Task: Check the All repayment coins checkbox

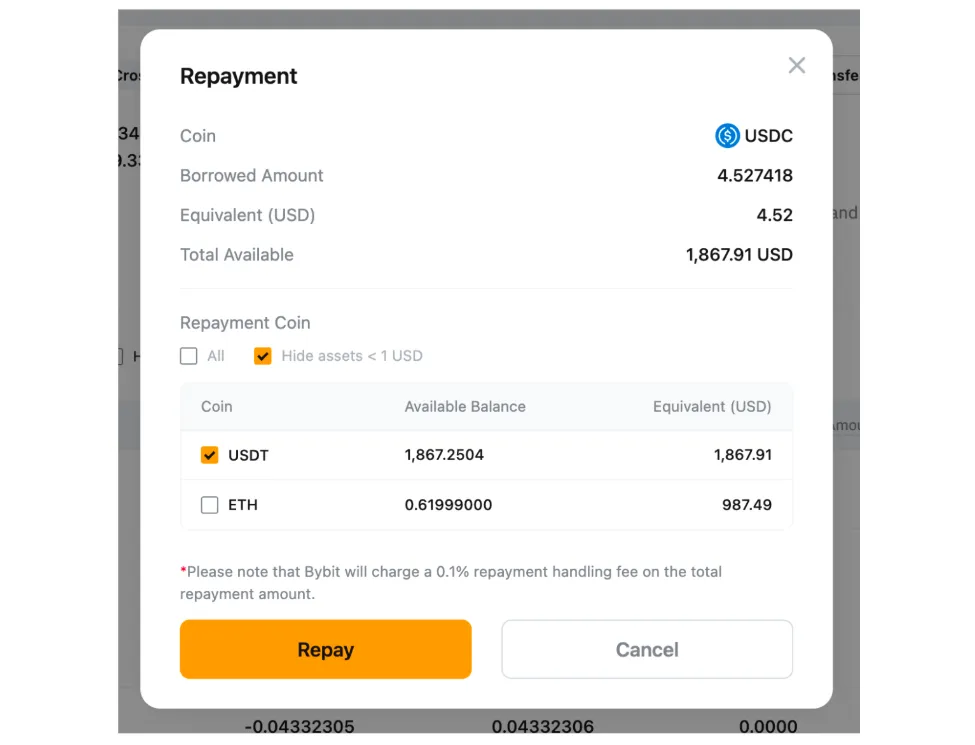Action: tap(188, 356)
